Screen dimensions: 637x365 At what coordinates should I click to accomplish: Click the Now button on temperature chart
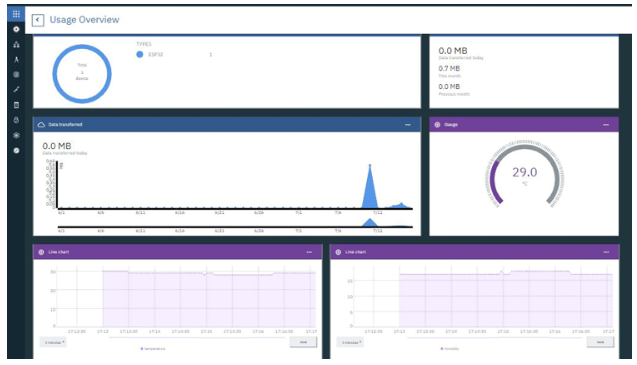(303, 342)
